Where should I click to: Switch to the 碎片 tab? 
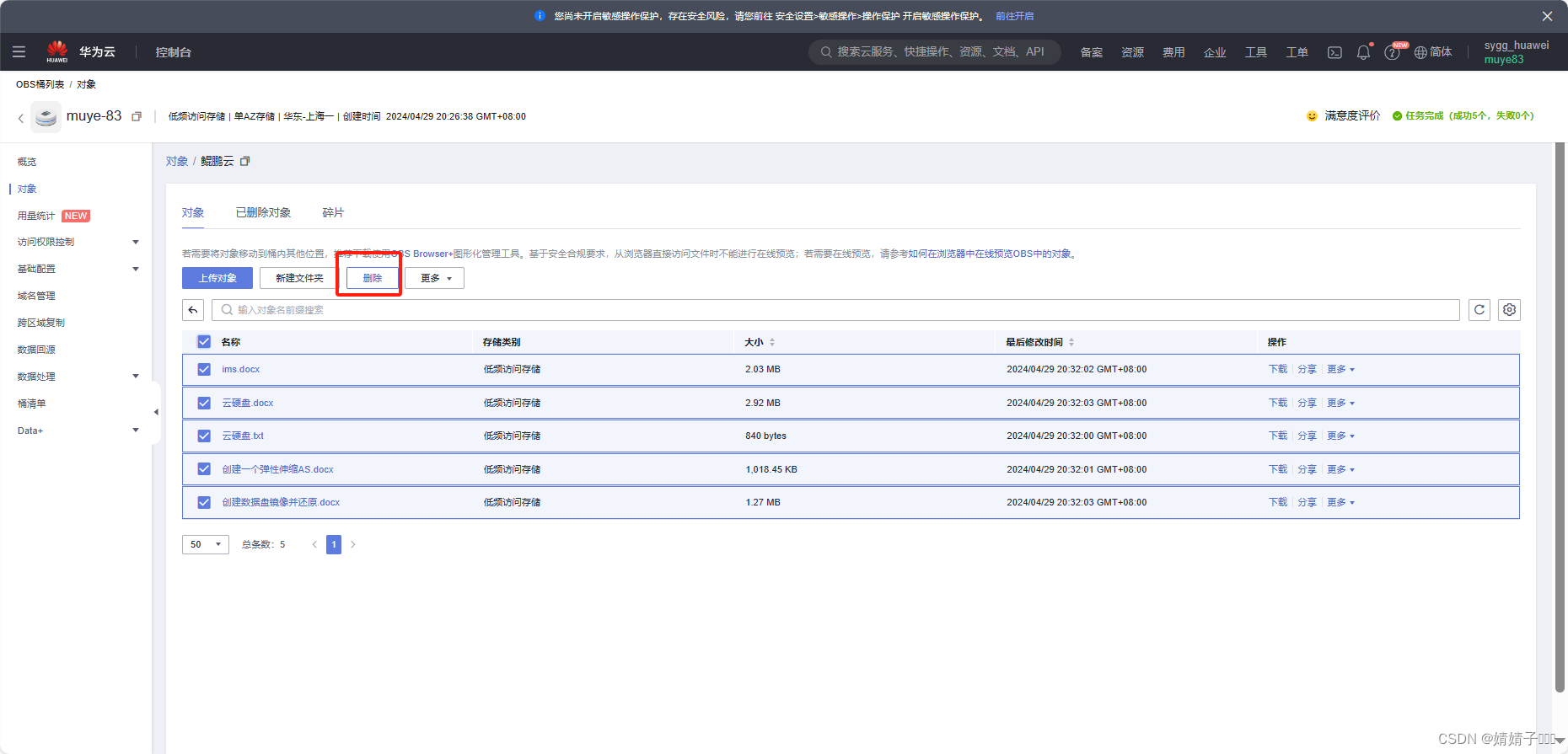pyautogui.click(x=333, y=212)
